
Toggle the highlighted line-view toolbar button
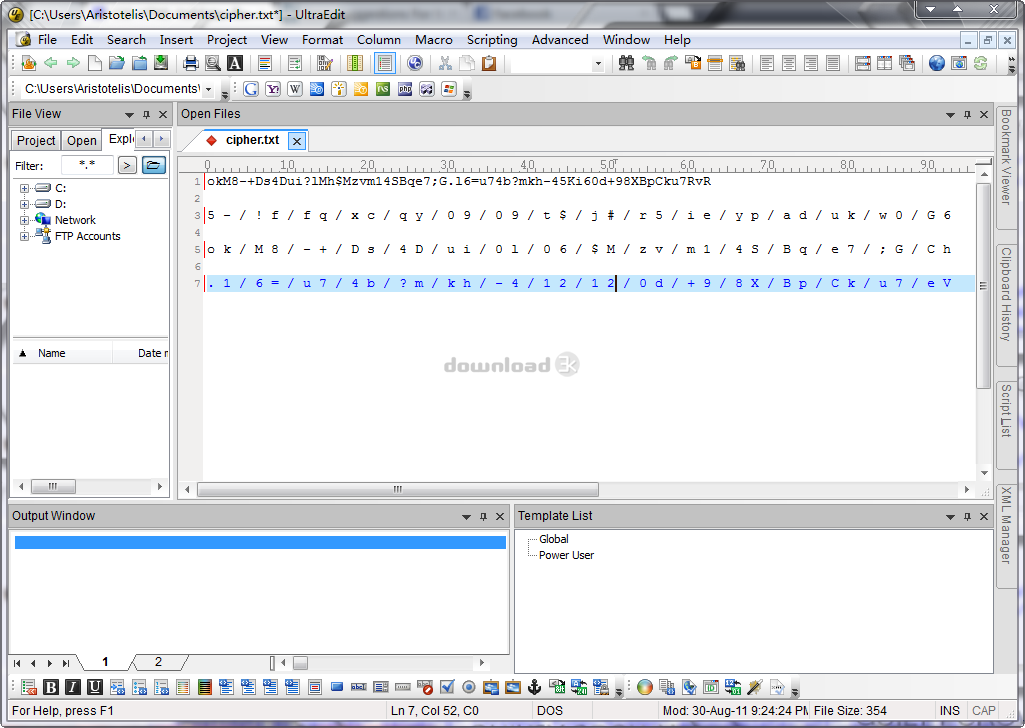pyautogui.click(x=384, y=63)
